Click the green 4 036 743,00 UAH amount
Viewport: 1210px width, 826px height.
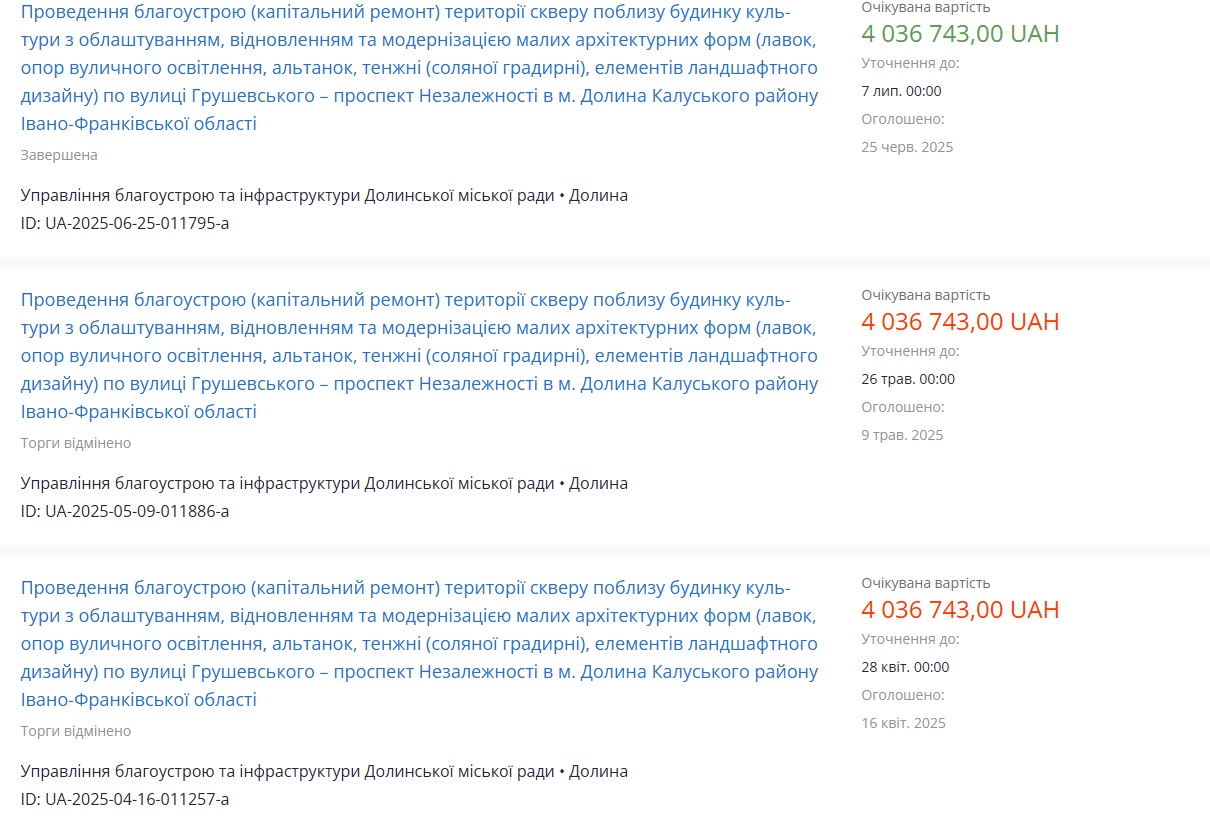(x=960, y=34)
